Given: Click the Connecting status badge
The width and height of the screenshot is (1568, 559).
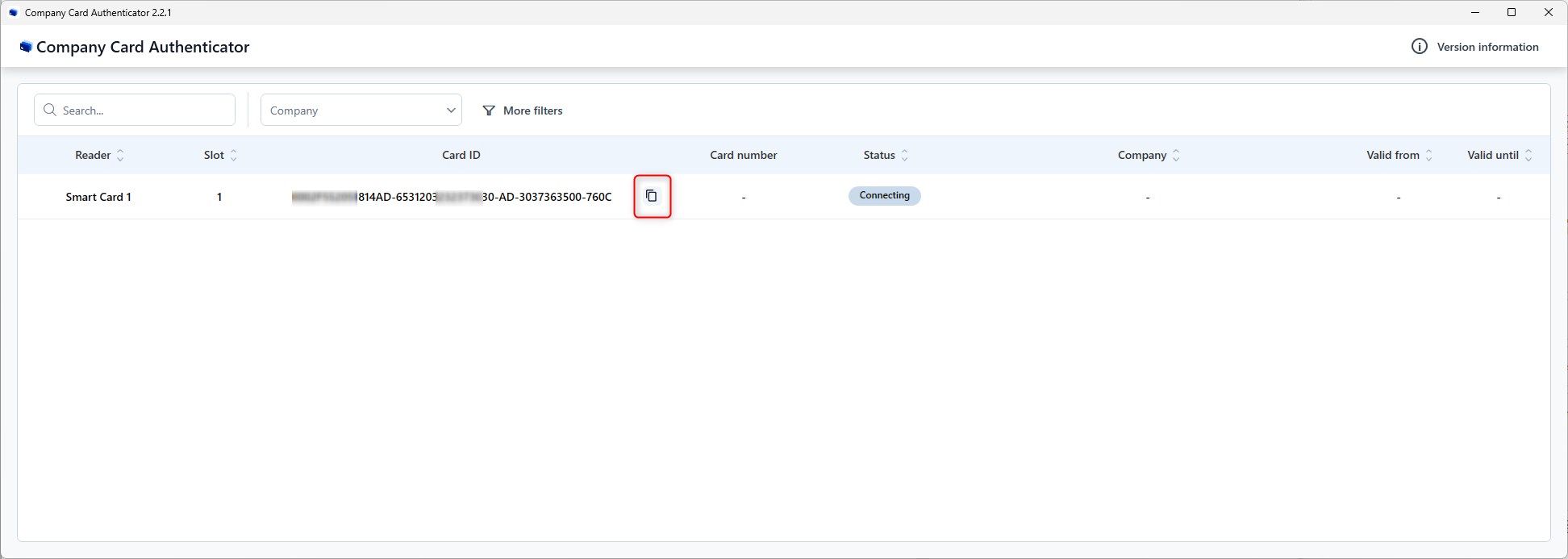Looking at the screenshot, I should [884, 195].
